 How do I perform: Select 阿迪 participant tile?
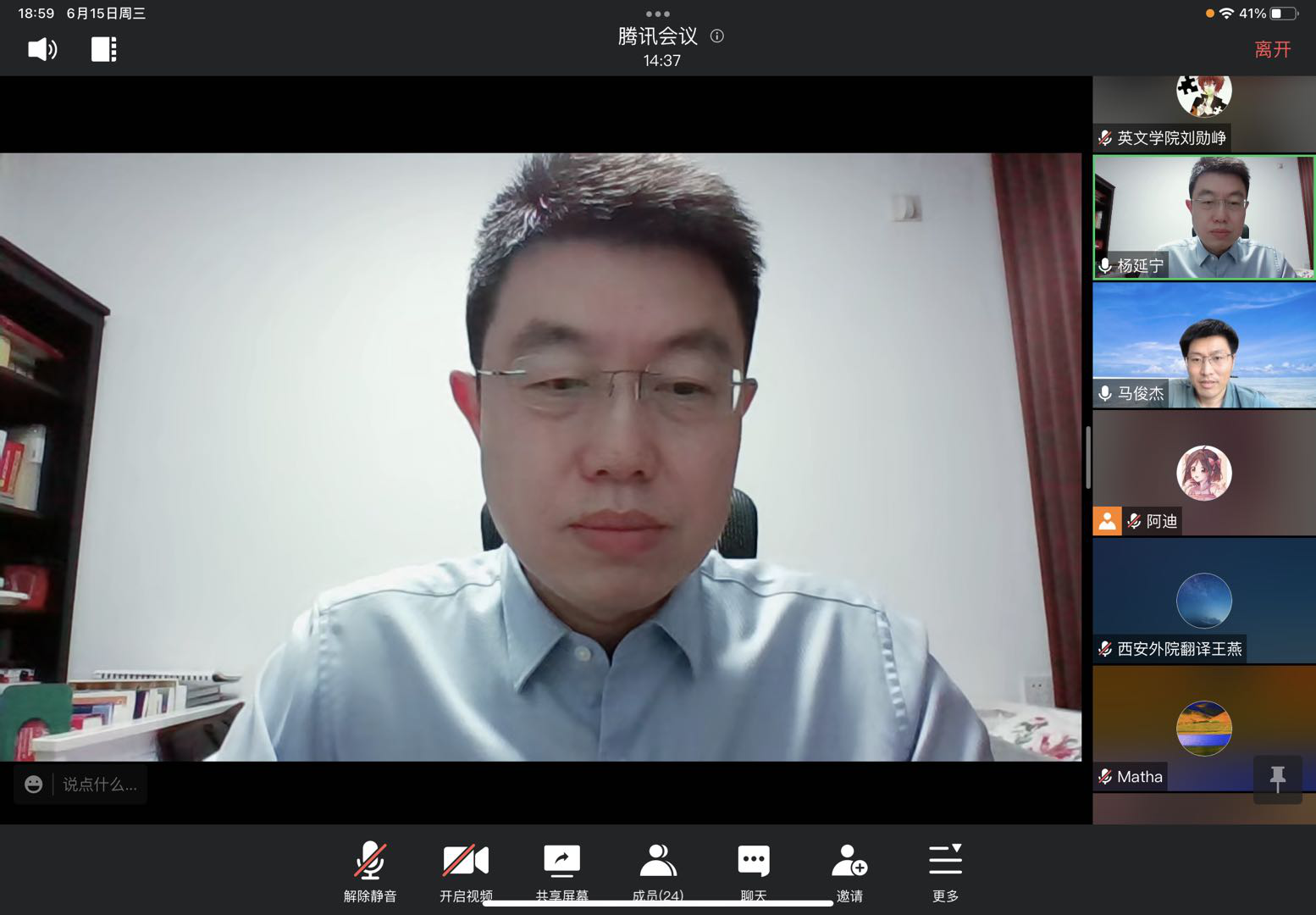point(1203,473)
